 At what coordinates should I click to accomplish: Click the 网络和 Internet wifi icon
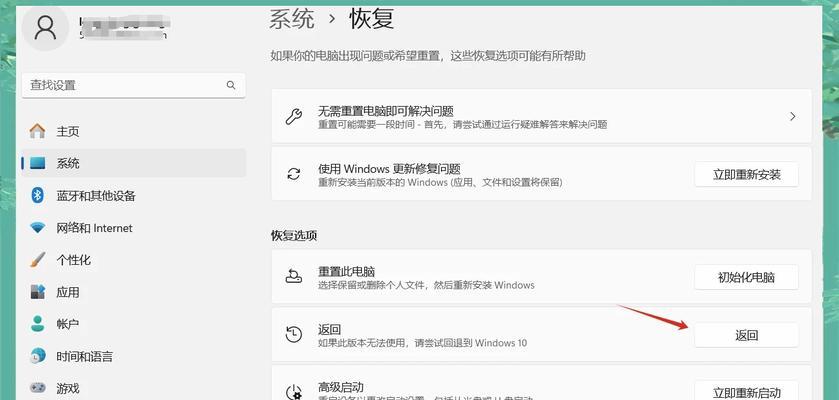(38, 228)
